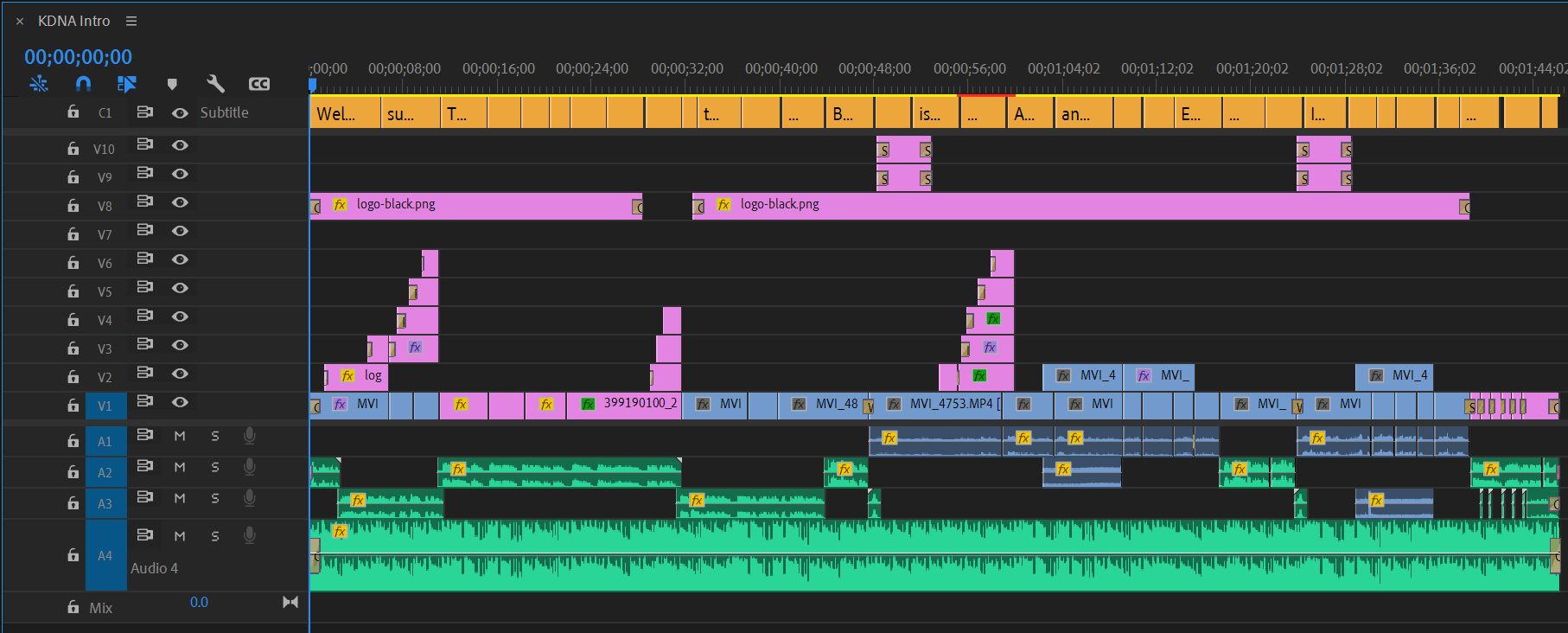Click the Mix track volume value 0.0
Screen dimensions: 1568x633
pyautogui.click(x=199, y=603)
